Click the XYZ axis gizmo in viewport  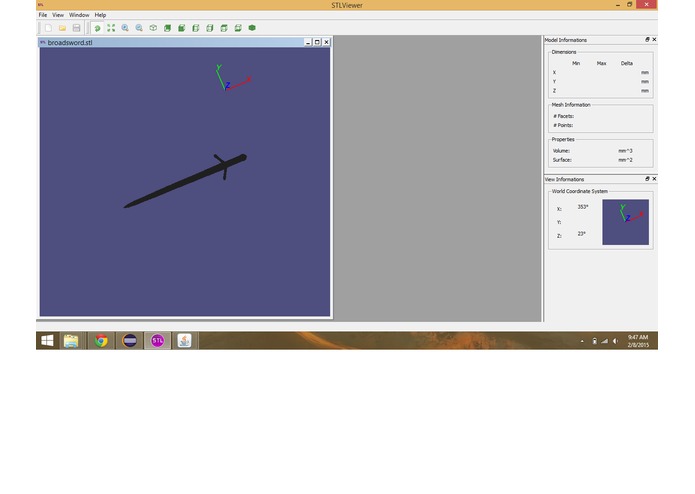coord(233,78)
